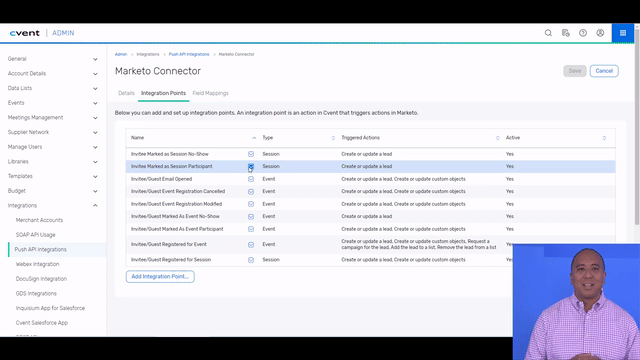Screen dimensions: 640x360
Task: Click the presenter video thumbnail
Action: point(576,302)
